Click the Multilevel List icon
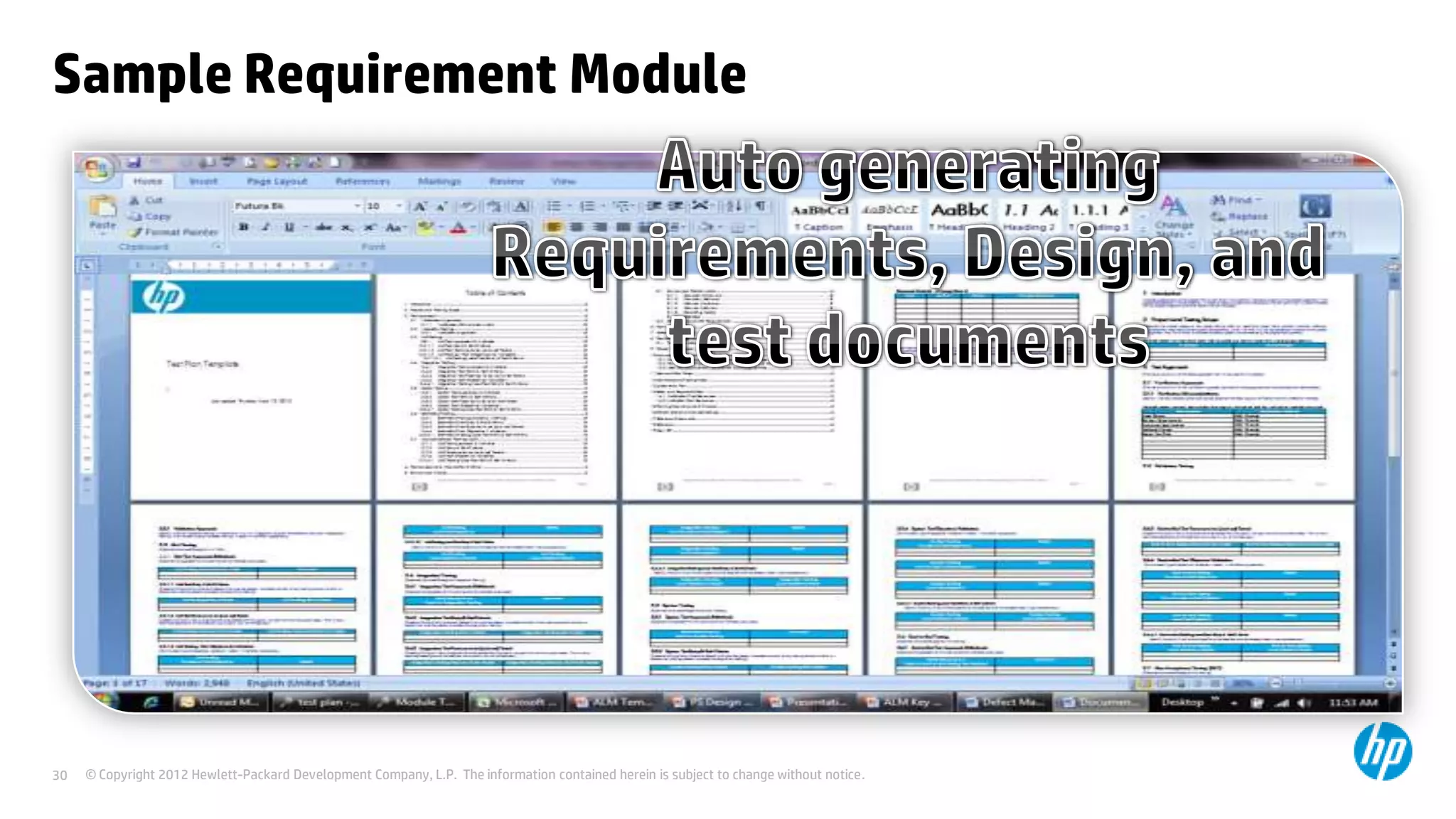 622,206
